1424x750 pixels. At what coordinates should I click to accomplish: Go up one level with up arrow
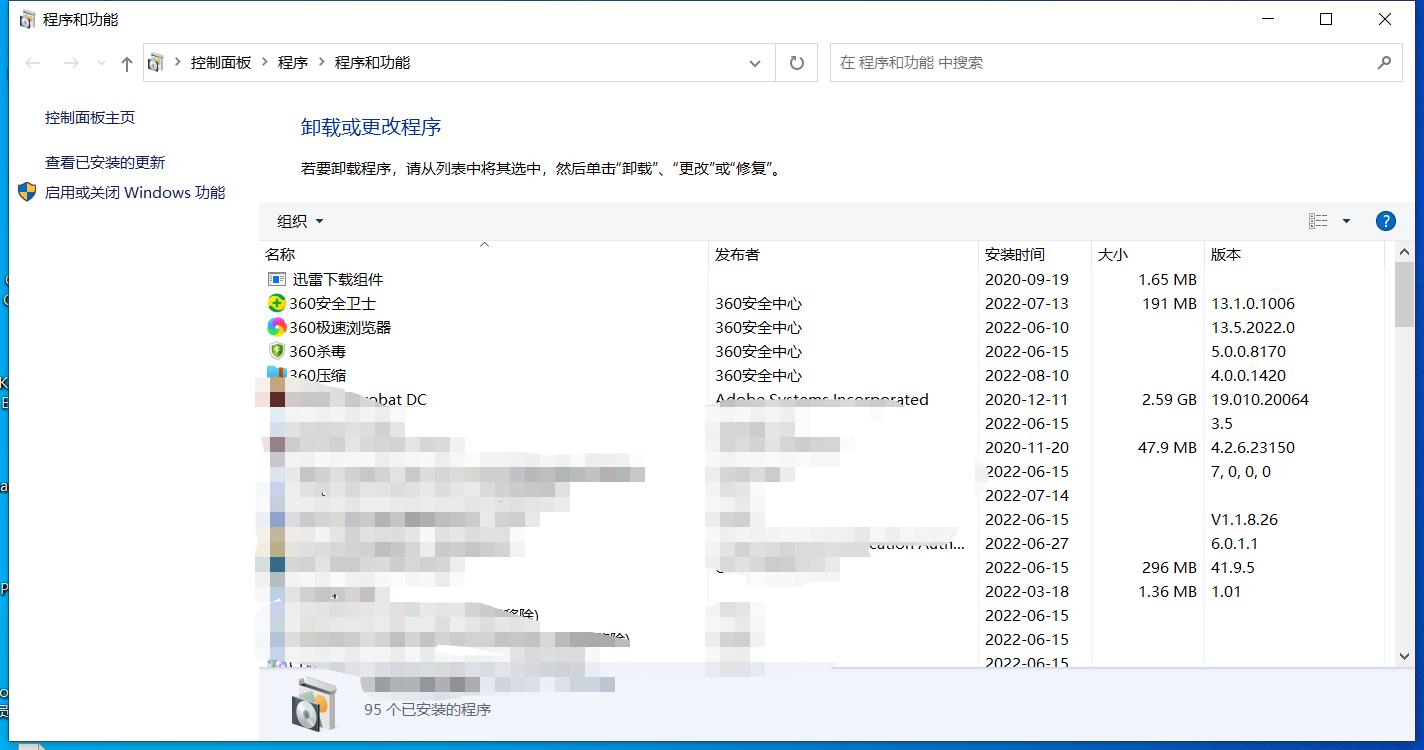point(126,63)
